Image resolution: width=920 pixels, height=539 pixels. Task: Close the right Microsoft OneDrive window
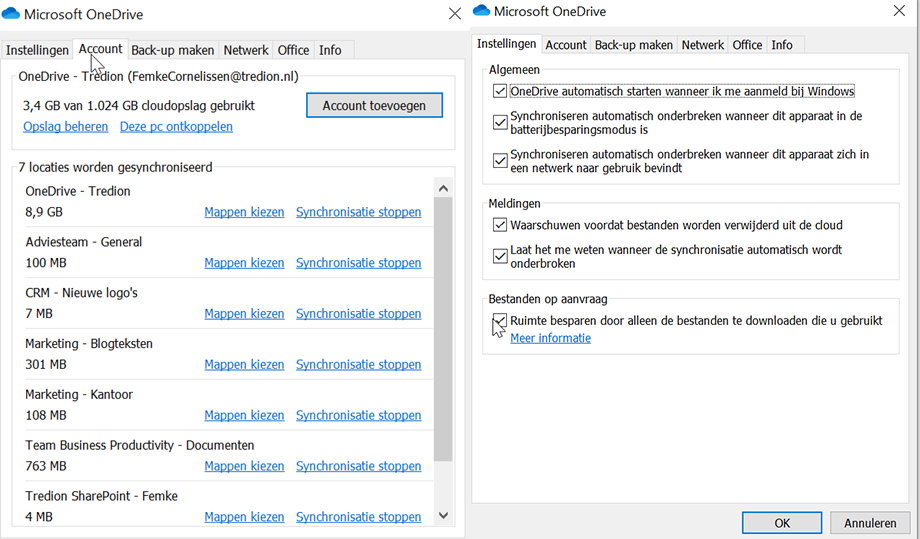(899, 11)
